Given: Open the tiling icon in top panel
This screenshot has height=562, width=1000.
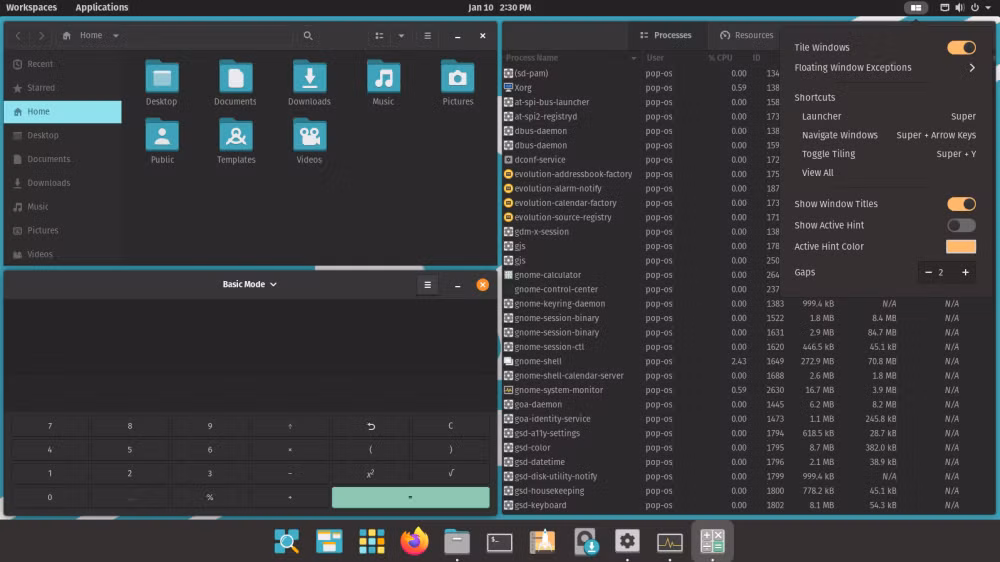Looking at the screenshot, I should tap(916, 8).
